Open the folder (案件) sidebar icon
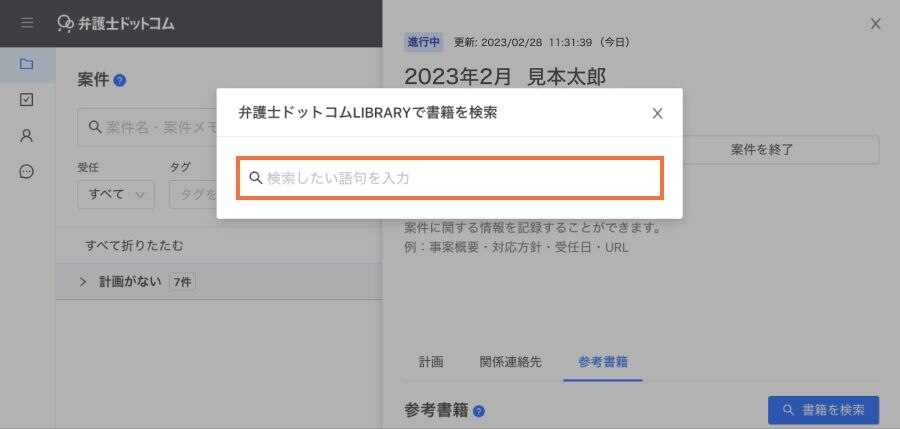The image size is (900, 429). [x=26, y=64]
